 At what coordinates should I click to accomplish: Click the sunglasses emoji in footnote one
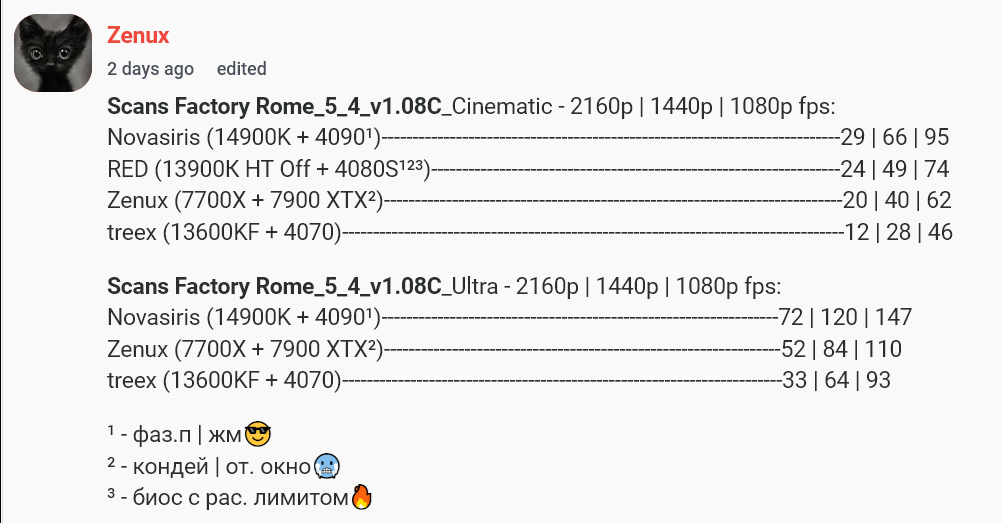click(258, 435)
